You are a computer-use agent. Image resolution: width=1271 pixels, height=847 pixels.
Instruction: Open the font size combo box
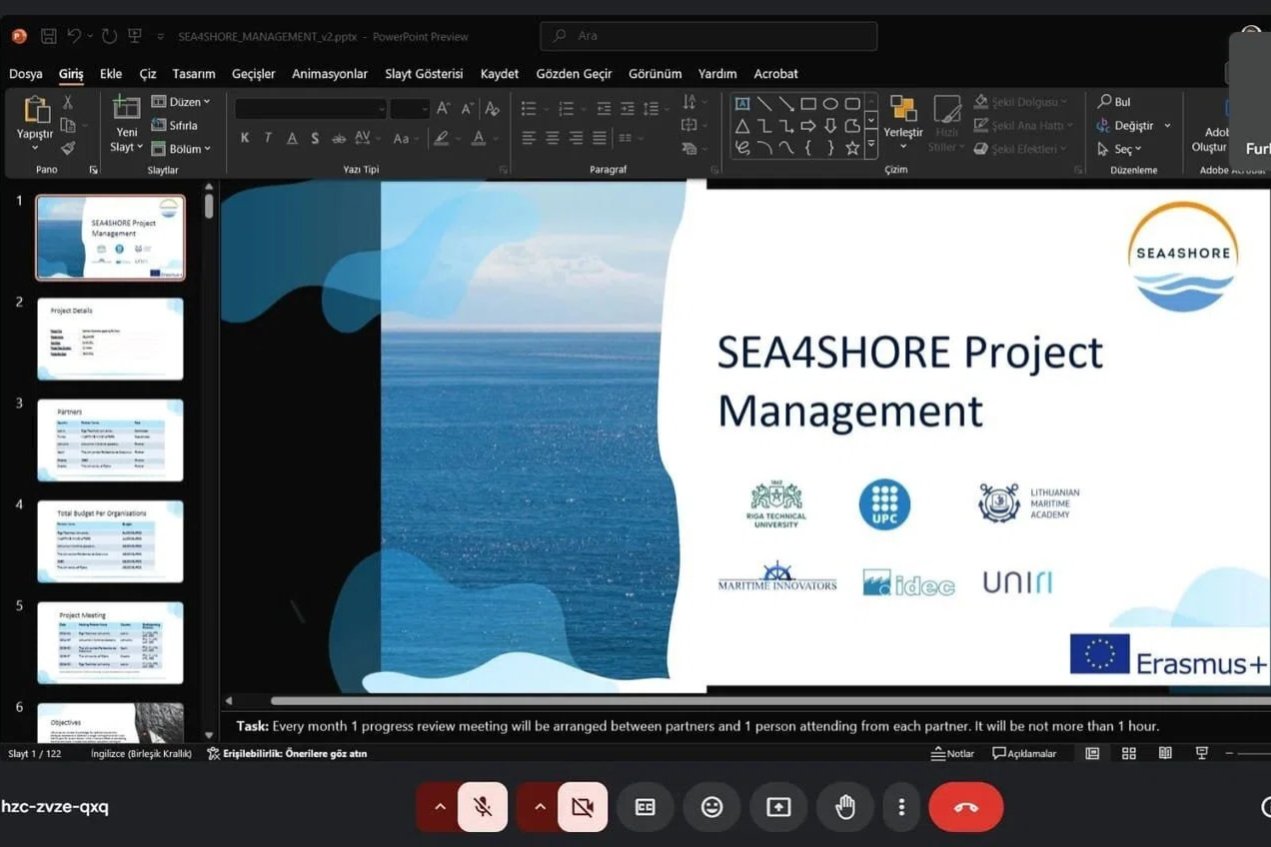point(410,109)
